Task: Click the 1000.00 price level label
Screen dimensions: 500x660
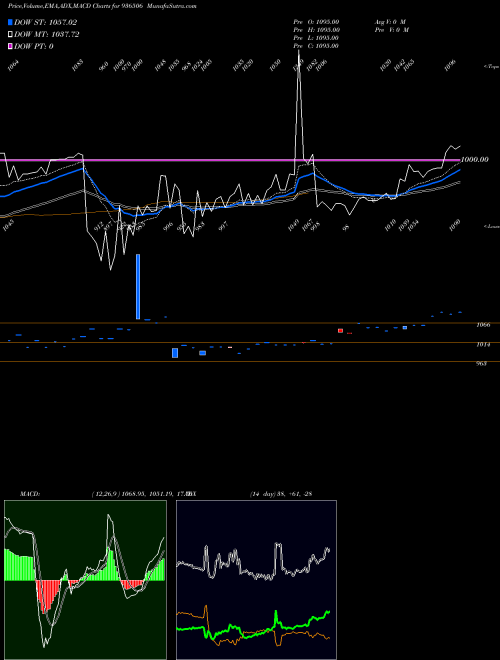Action: point(475,160)
